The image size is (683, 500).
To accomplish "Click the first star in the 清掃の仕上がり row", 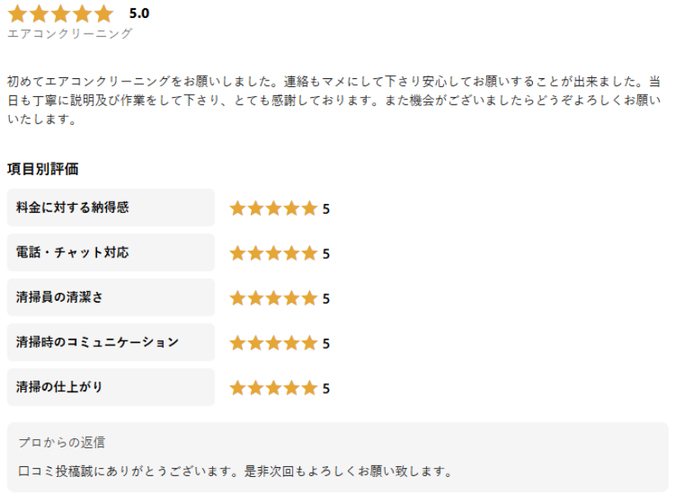I will 237,388.
